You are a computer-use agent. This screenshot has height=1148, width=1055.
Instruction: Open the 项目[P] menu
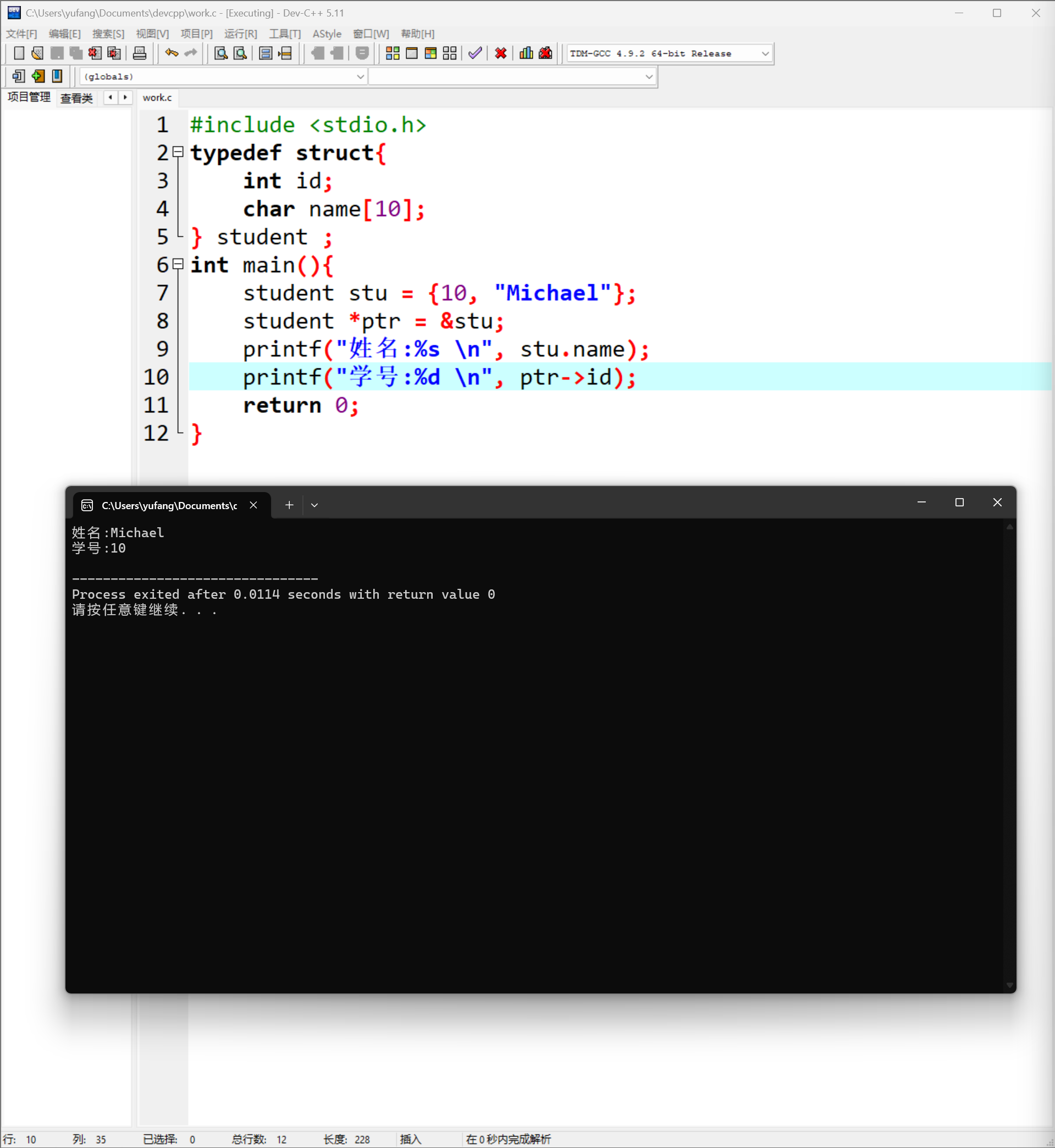pos(197,34)
